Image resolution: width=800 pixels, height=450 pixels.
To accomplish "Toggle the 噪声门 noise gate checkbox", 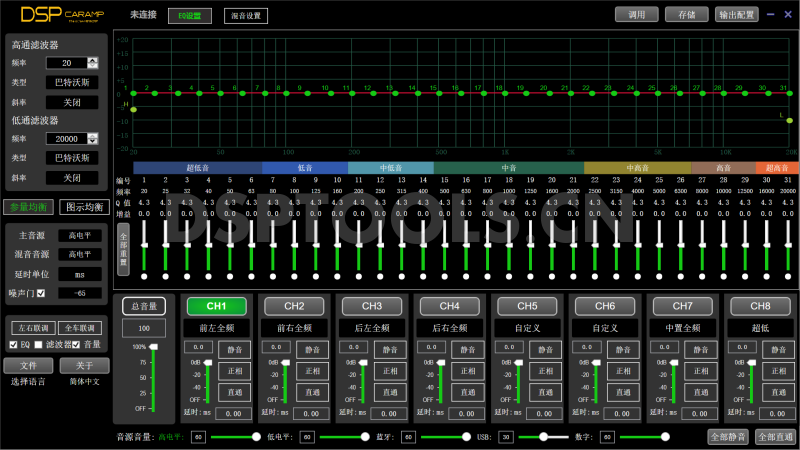I will click(x=41, y=293).
